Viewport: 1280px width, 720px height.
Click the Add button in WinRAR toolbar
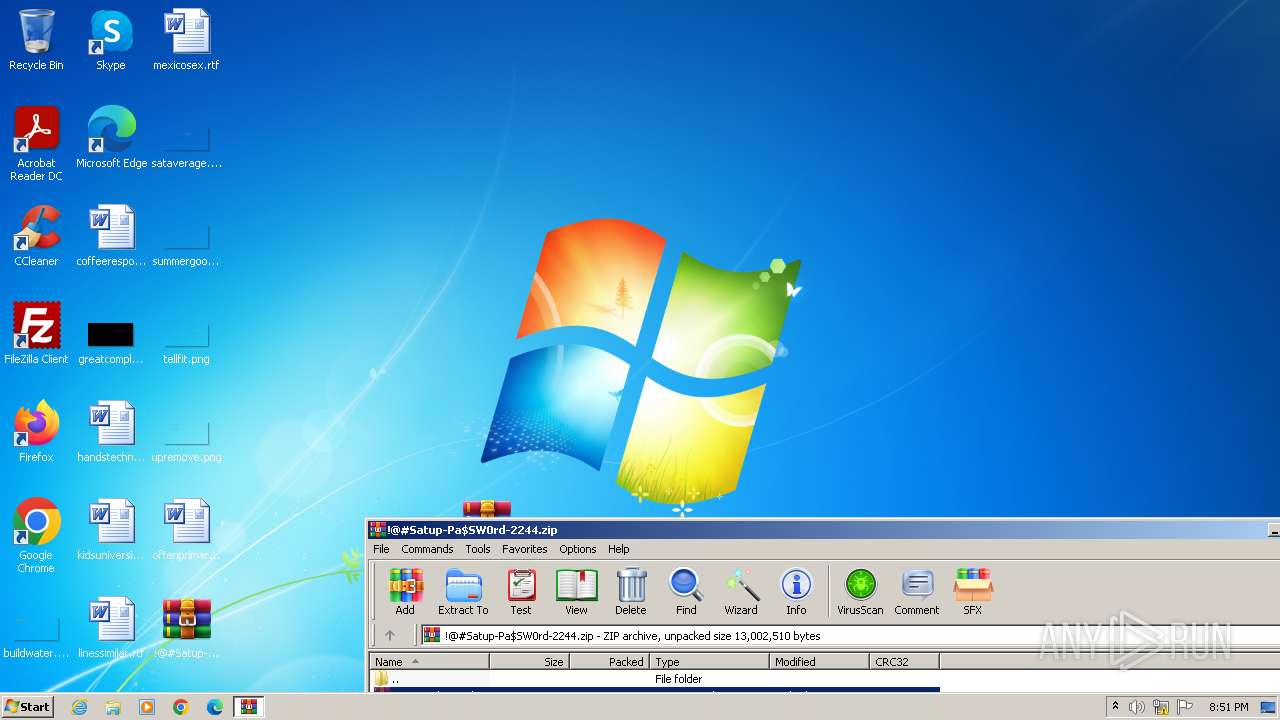pos(405,591)
